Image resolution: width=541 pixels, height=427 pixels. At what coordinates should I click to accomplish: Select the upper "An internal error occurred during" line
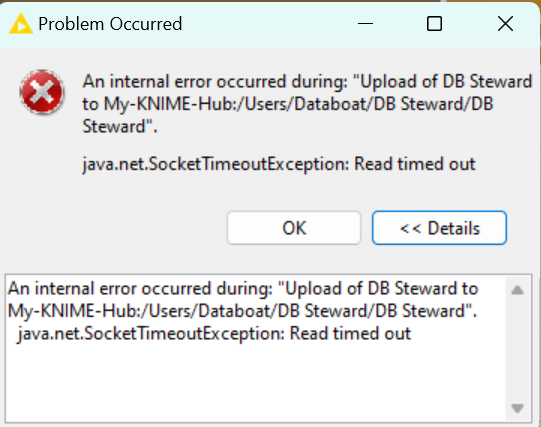[x=307, y=82]
